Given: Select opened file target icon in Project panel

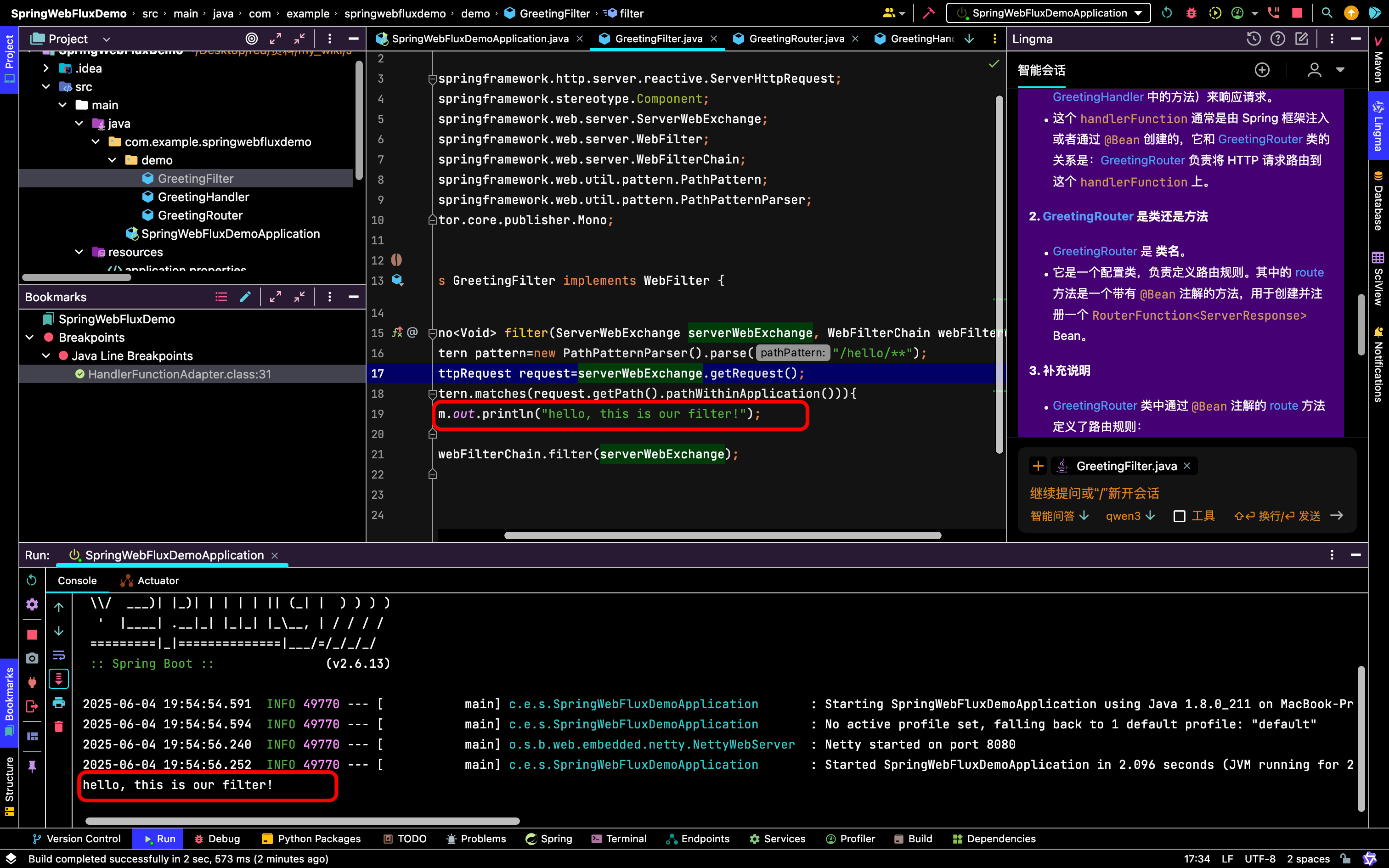Looking at the screenshot, I should point(251,39).
